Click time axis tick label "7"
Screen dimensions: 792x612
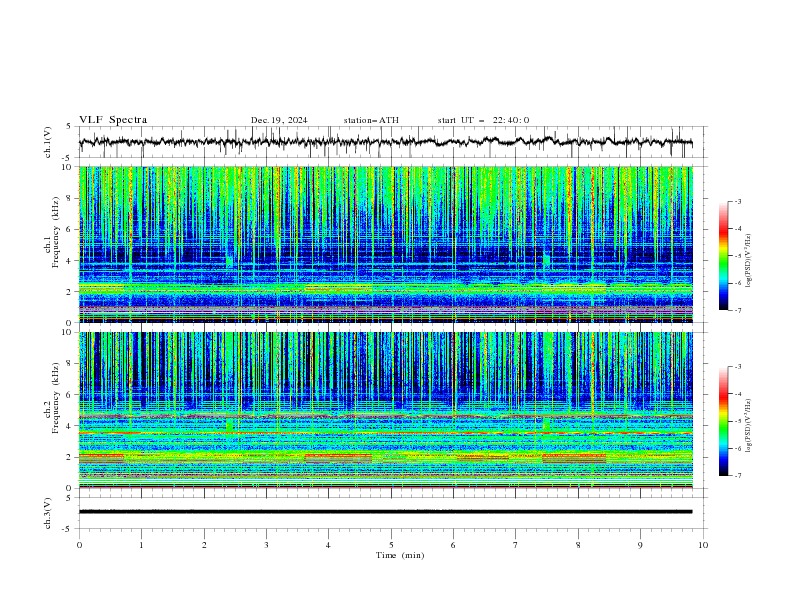[x=516, y=545]
